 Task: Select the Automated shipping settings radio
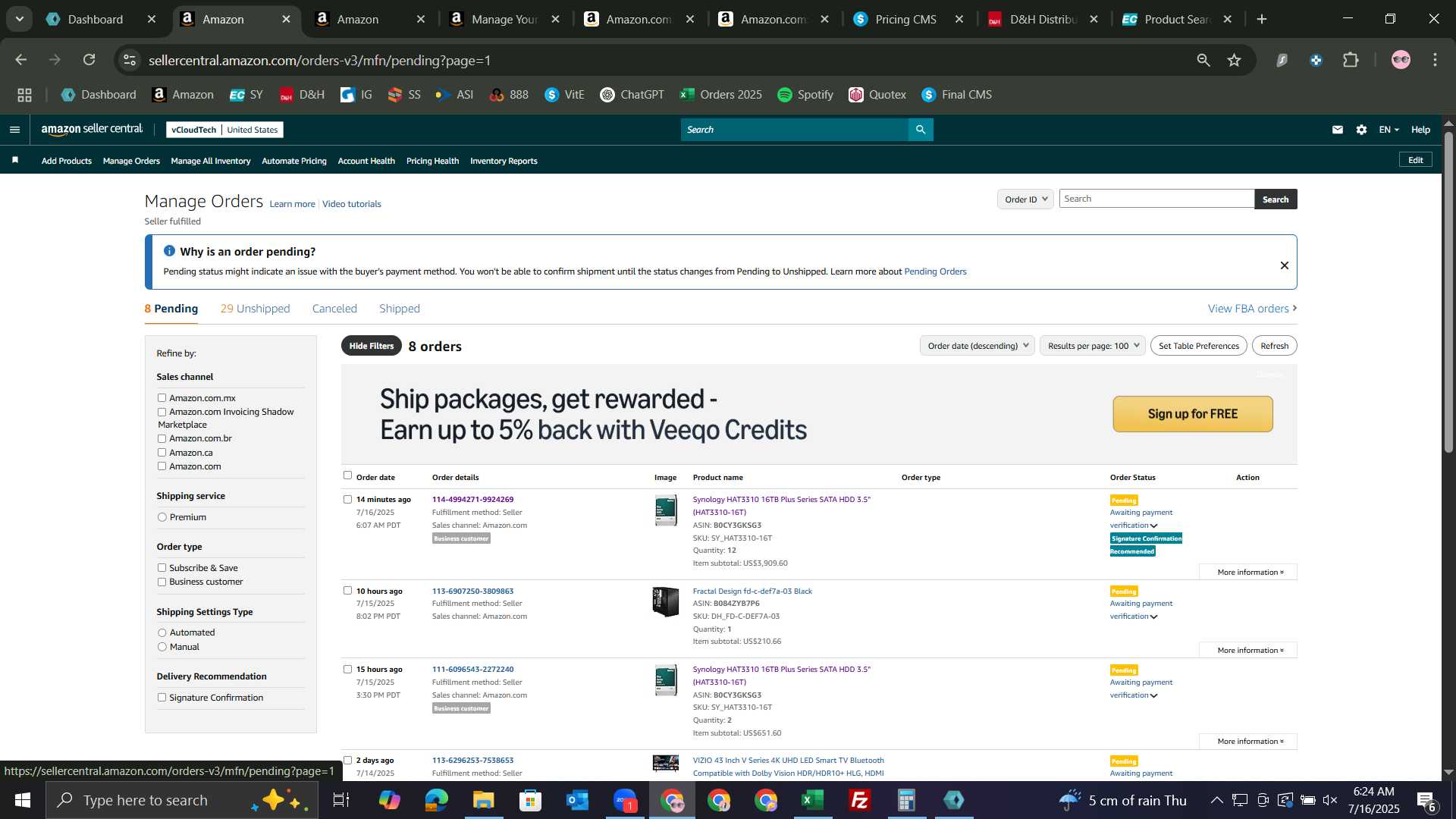(x=162, y=632)
